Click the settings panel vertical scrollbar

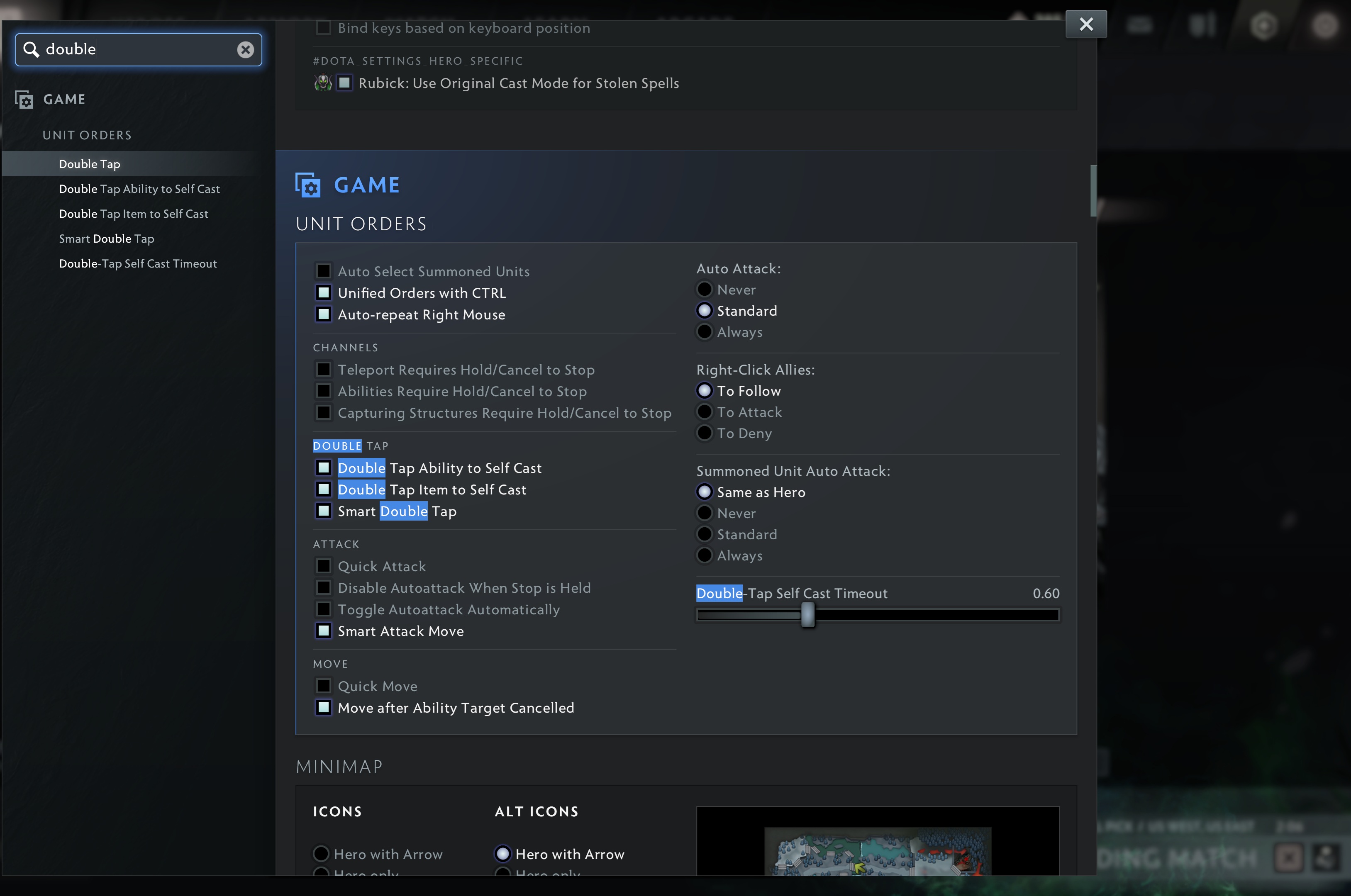[x=1093, y=191]
